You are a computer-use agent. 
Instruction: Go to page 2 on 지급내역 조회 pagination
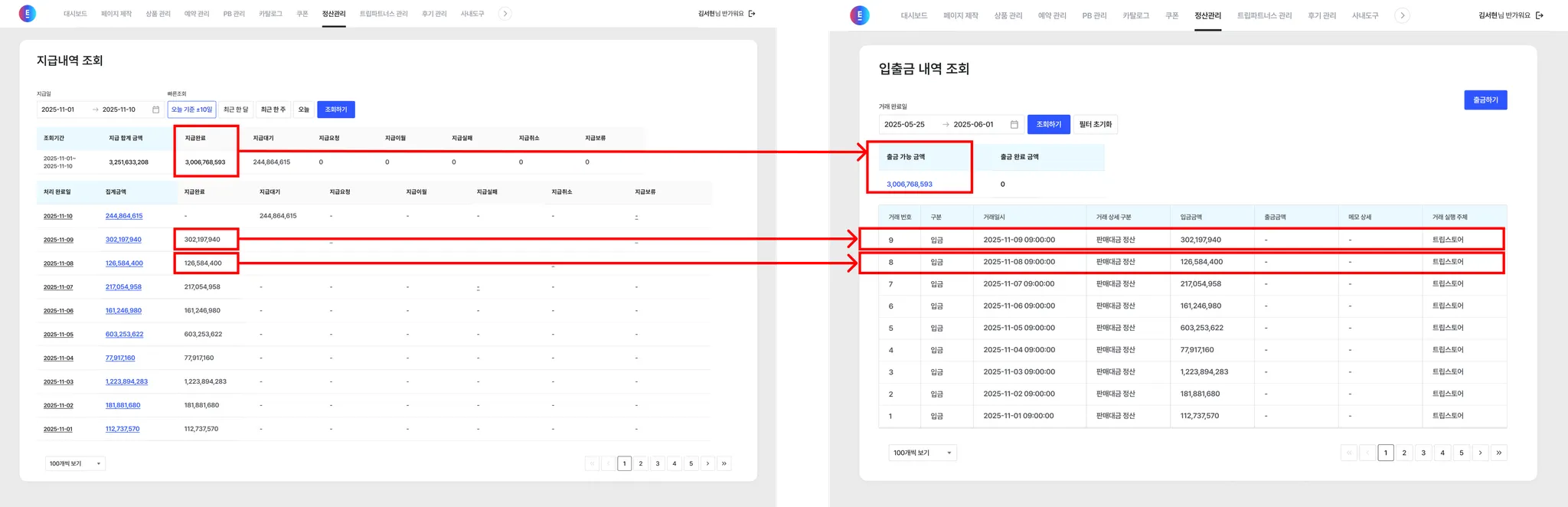[641, 463]
